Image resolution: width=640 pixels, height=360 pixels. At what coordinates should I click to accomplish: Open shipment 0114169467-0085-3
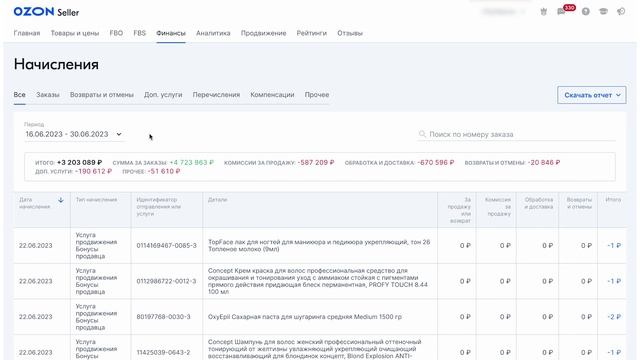pyautogui.click(x=167, y=246)
